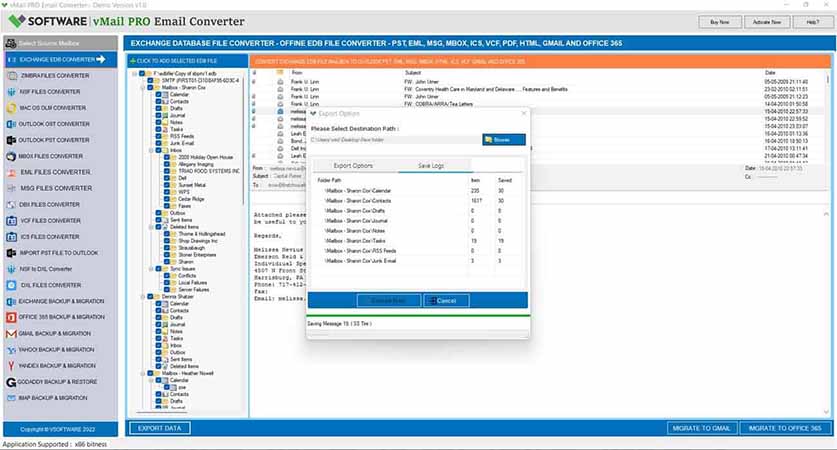
Task: Collapse the Sync Issues folder
Action: tap(151, 269)
